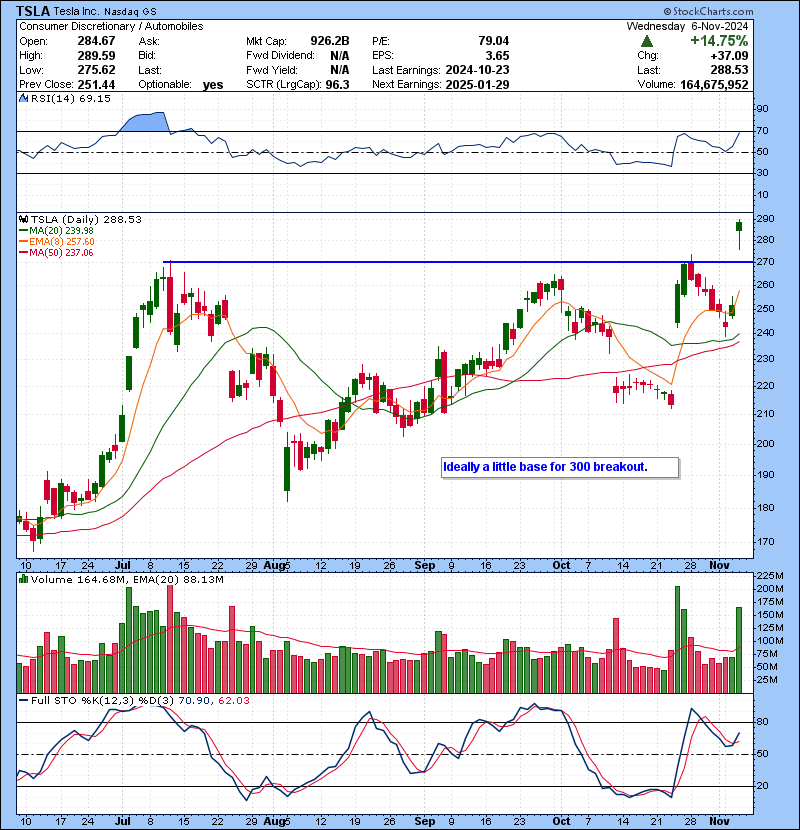Image resolution: width=800 pixels, height=830 pixels.
Task: Click the Last Earnings date 2024-10-23
Action: tap(477, 70)
